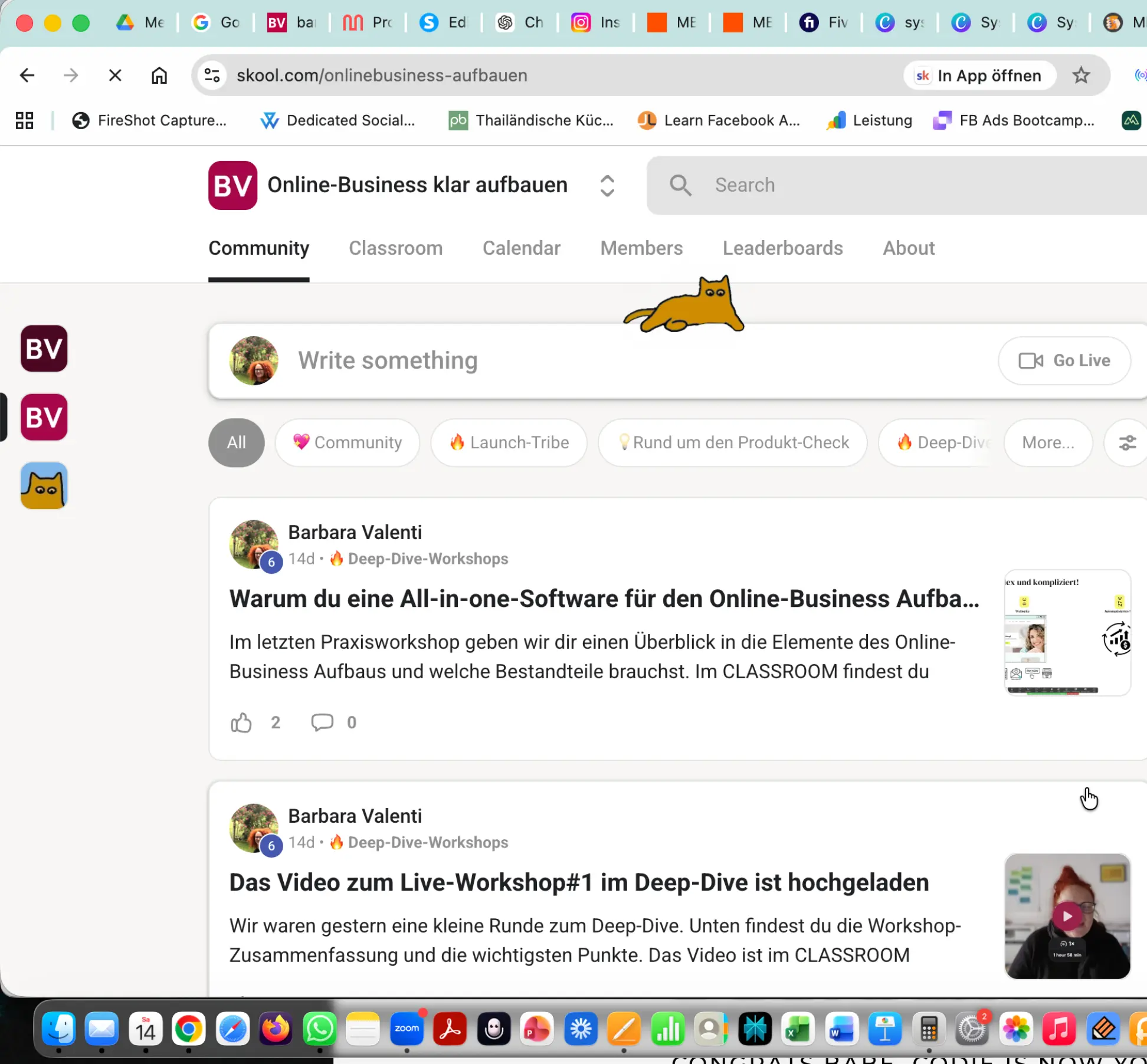This screenshot has height=1064, width=1147.
Task: Open Firefox from the dock
Action: click(x=276, y=1029)
